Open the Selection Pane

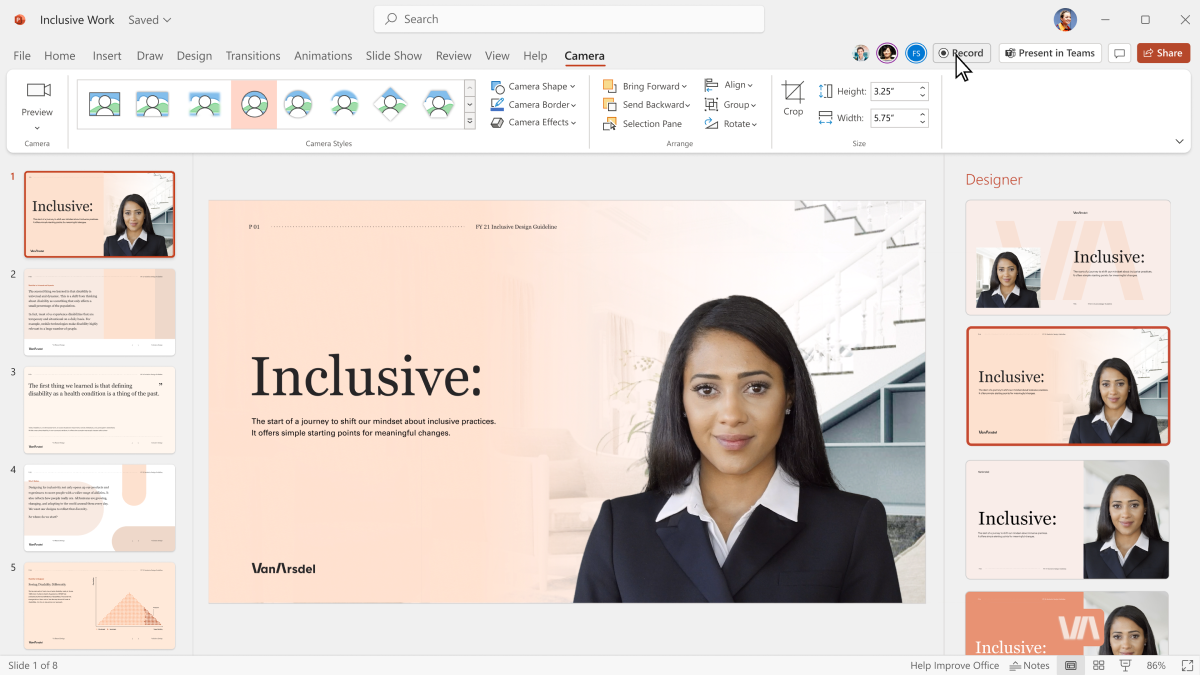645,123
